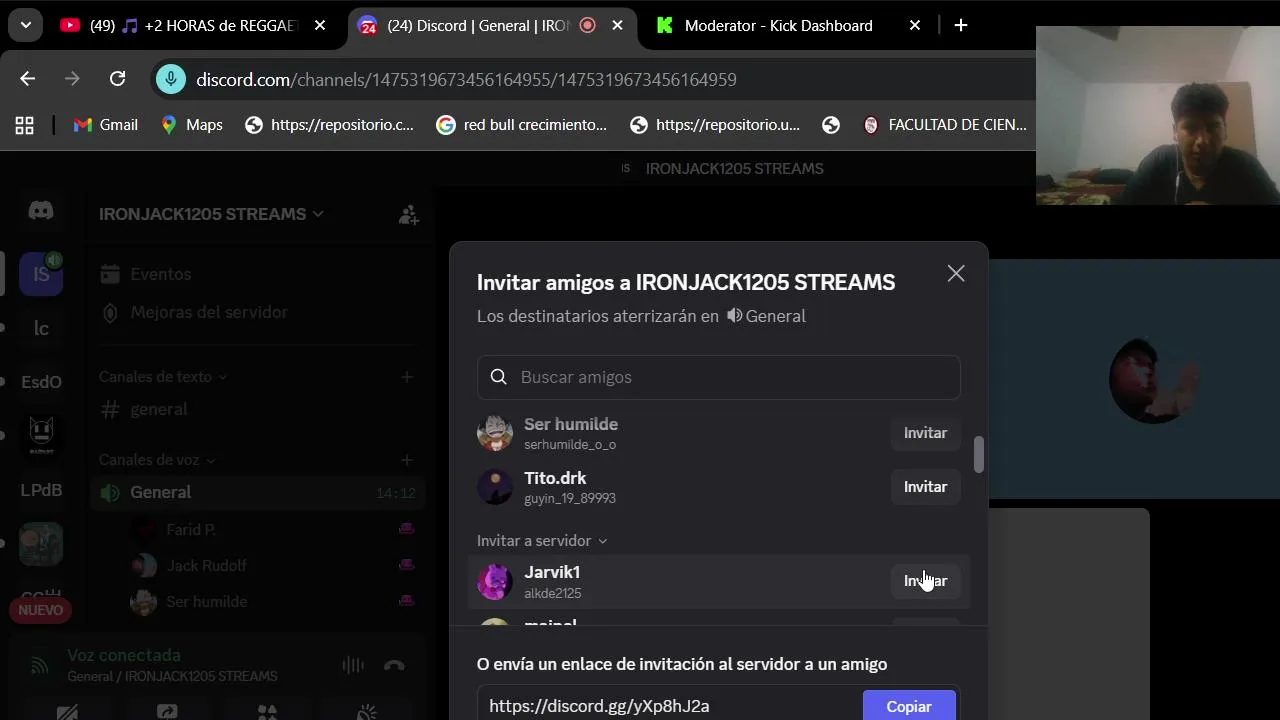The image size is (1280, 720).
Task: Close the Kick Dashboard tab
Action: (x=914, y=26)
